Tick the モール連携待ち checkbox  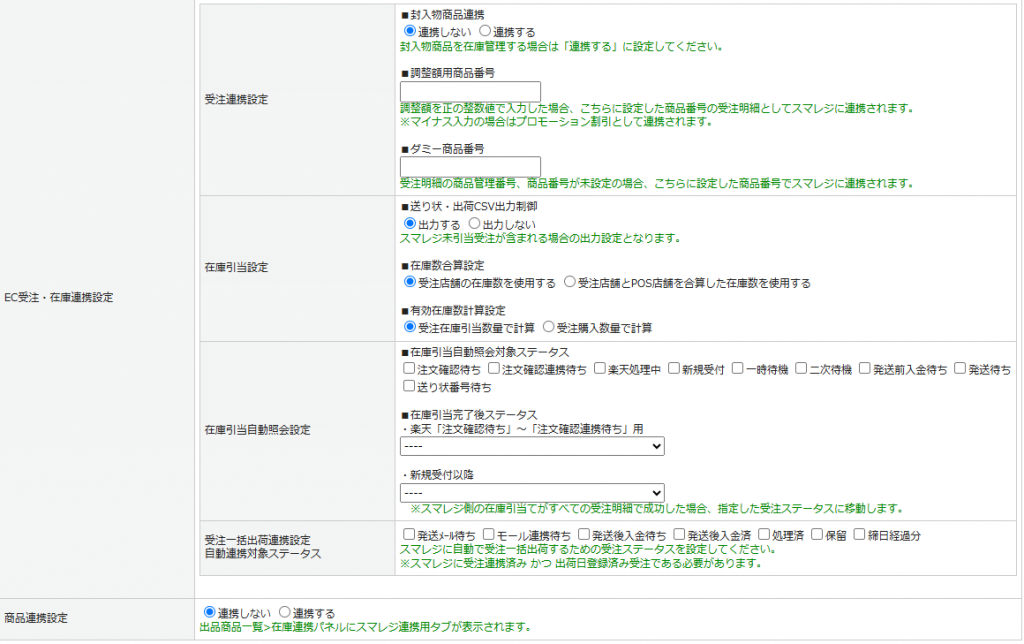488,534
